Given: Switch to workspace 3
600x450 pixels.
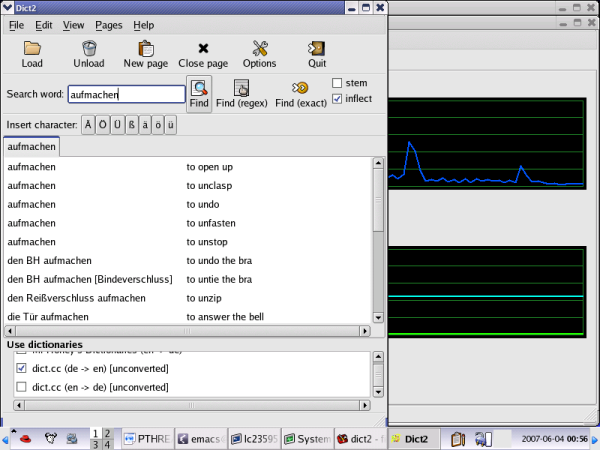Looking at the screenshot, I should [96, 445].
